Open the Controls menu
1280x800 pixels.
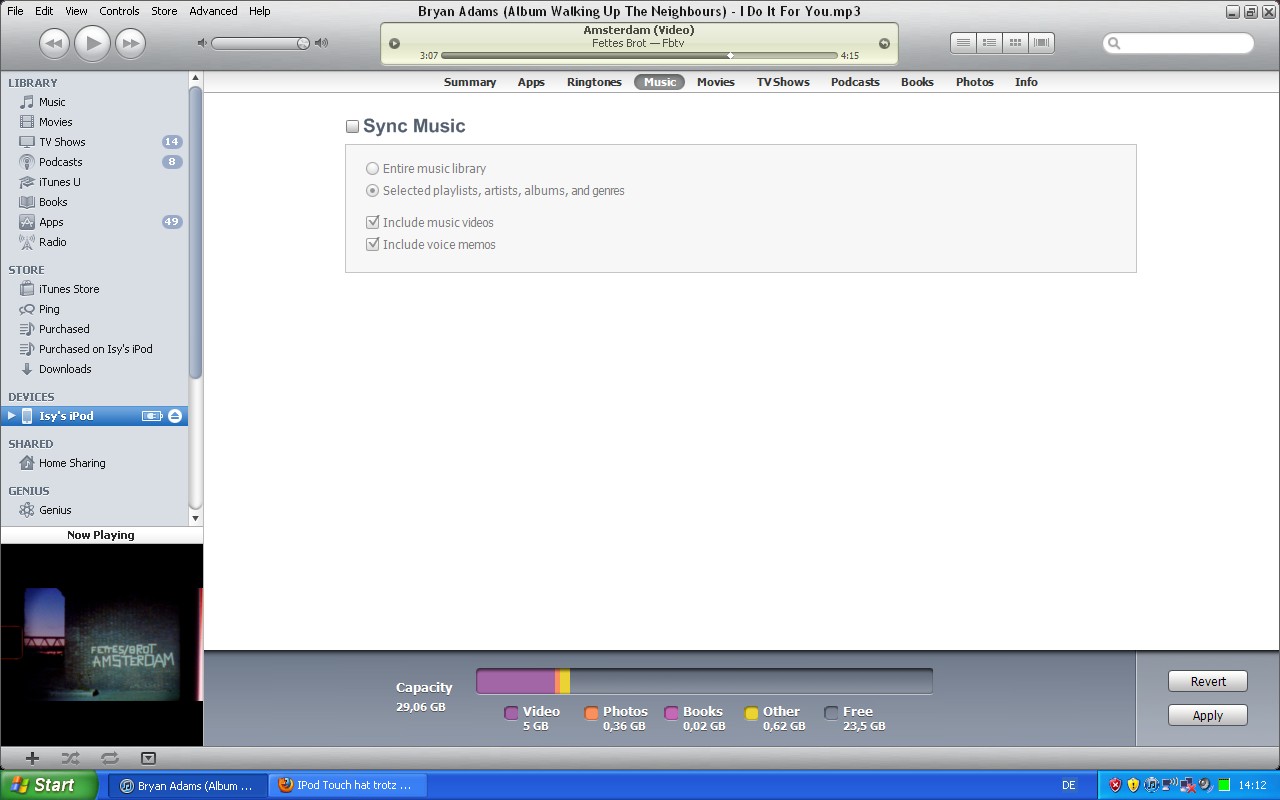coord(119,11)
